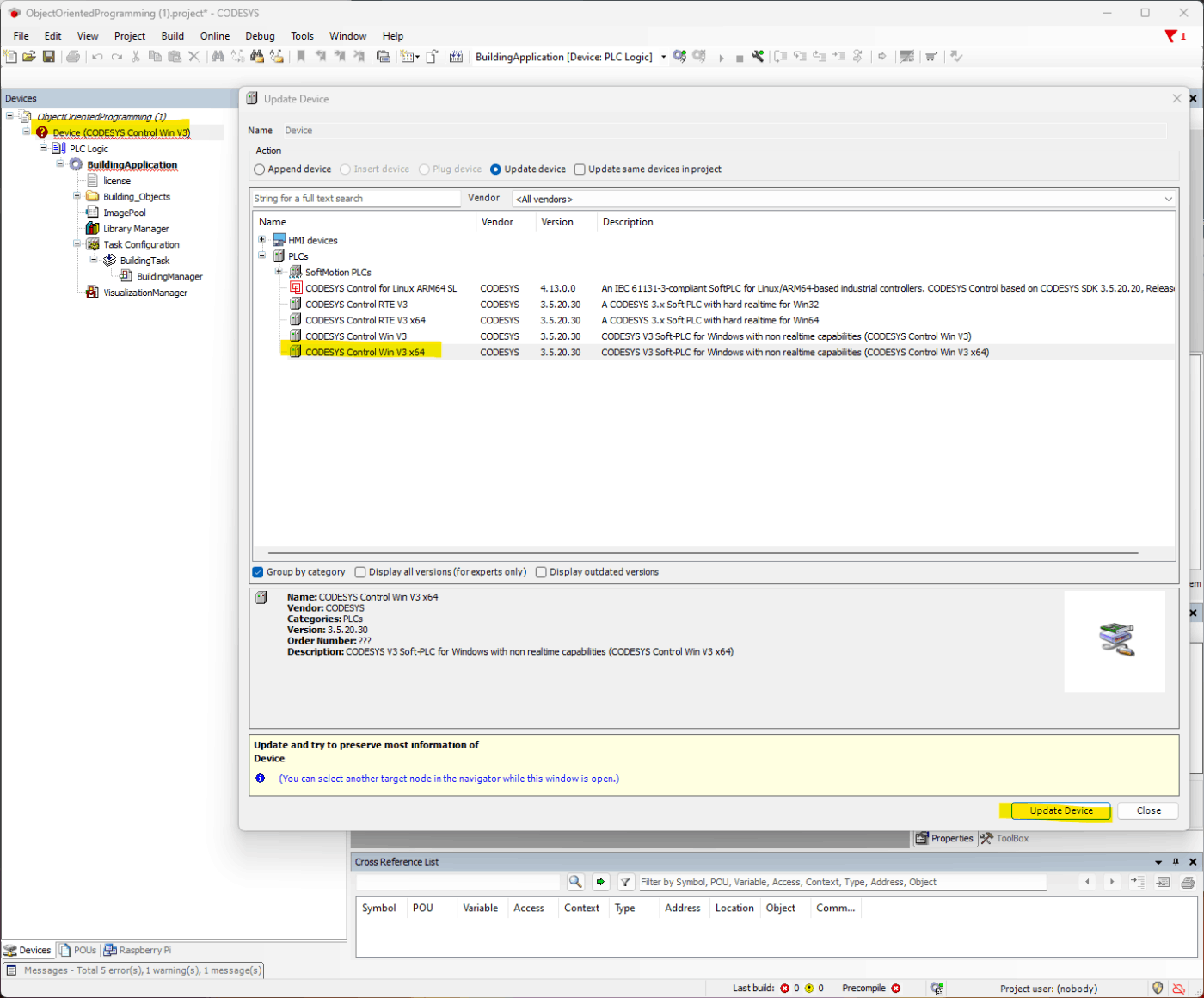Expand the Building_Objects folder
The height and width of the screenshot is (998, 1204).
pyautogui.click(x=77, y=196)
